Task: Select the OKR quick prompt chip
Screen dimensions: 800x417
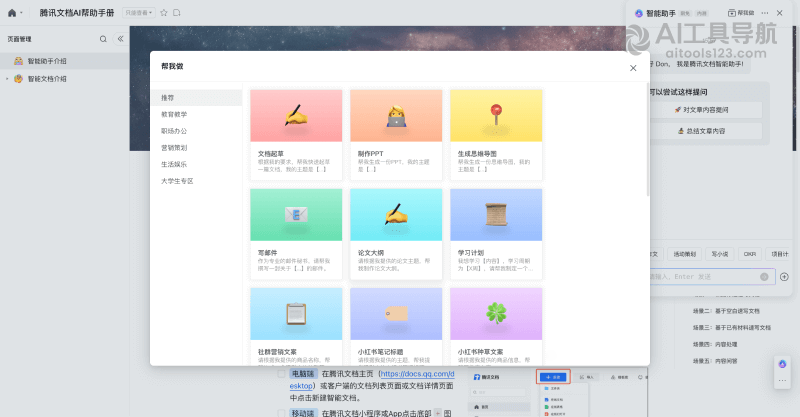Action: [x=749, y=254]
